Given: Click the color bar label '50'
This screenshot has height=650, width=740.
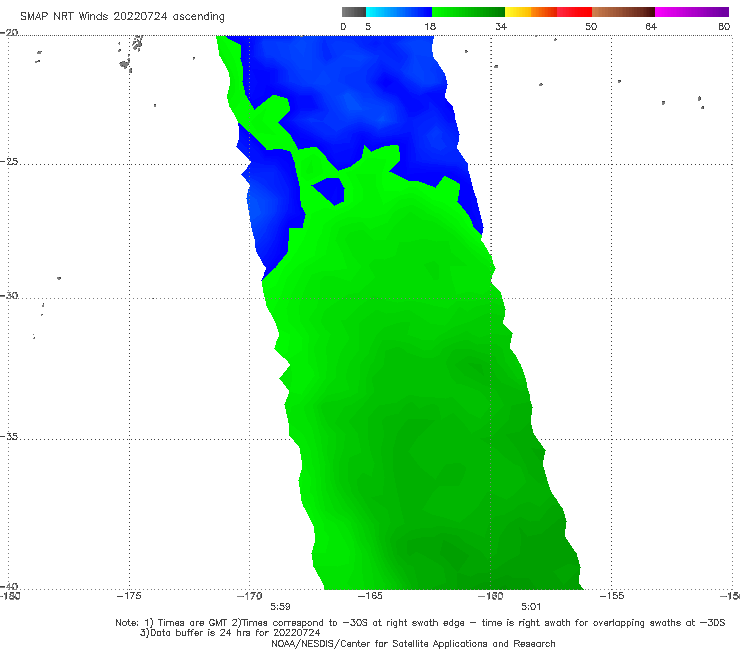Looking at the screenshot, I should (x=591, y=26).
